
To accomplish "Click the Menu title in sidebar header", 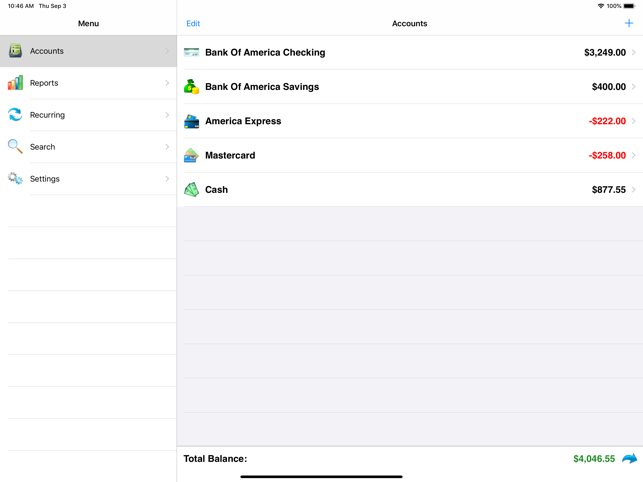I will [88, 23].
